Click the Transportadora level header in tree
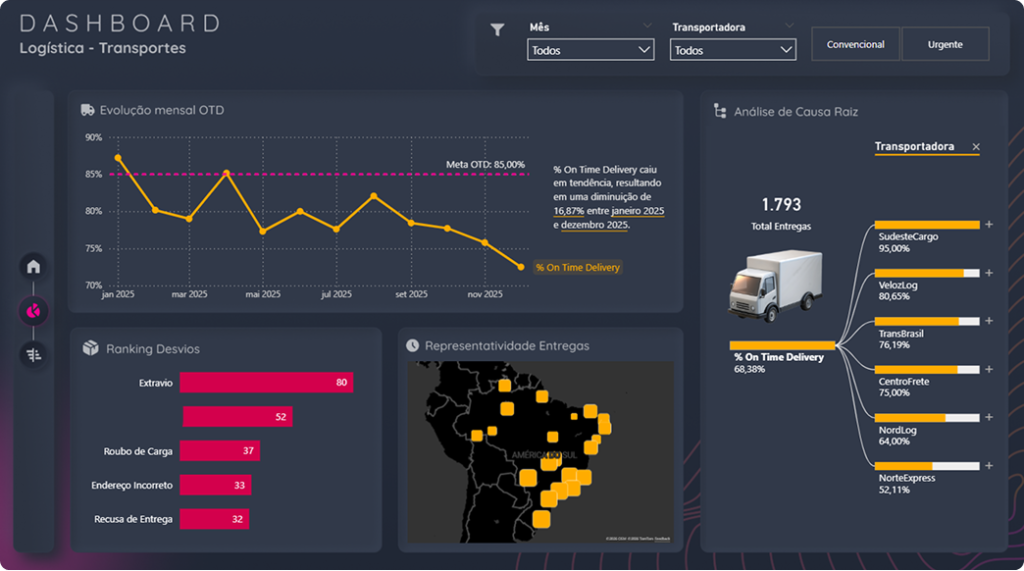 pos(914,146)
